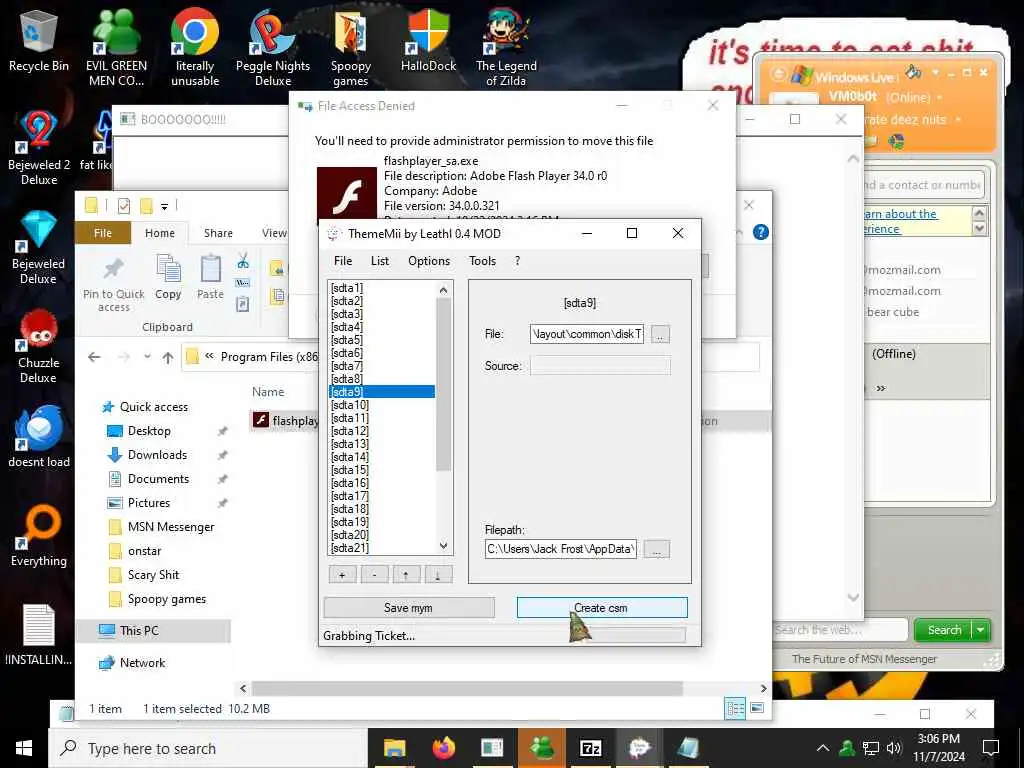The width and height of the screenshot is (1024, 768).
Task: Open Recycle Bin desktop icon
Action: tap(39, 42)
